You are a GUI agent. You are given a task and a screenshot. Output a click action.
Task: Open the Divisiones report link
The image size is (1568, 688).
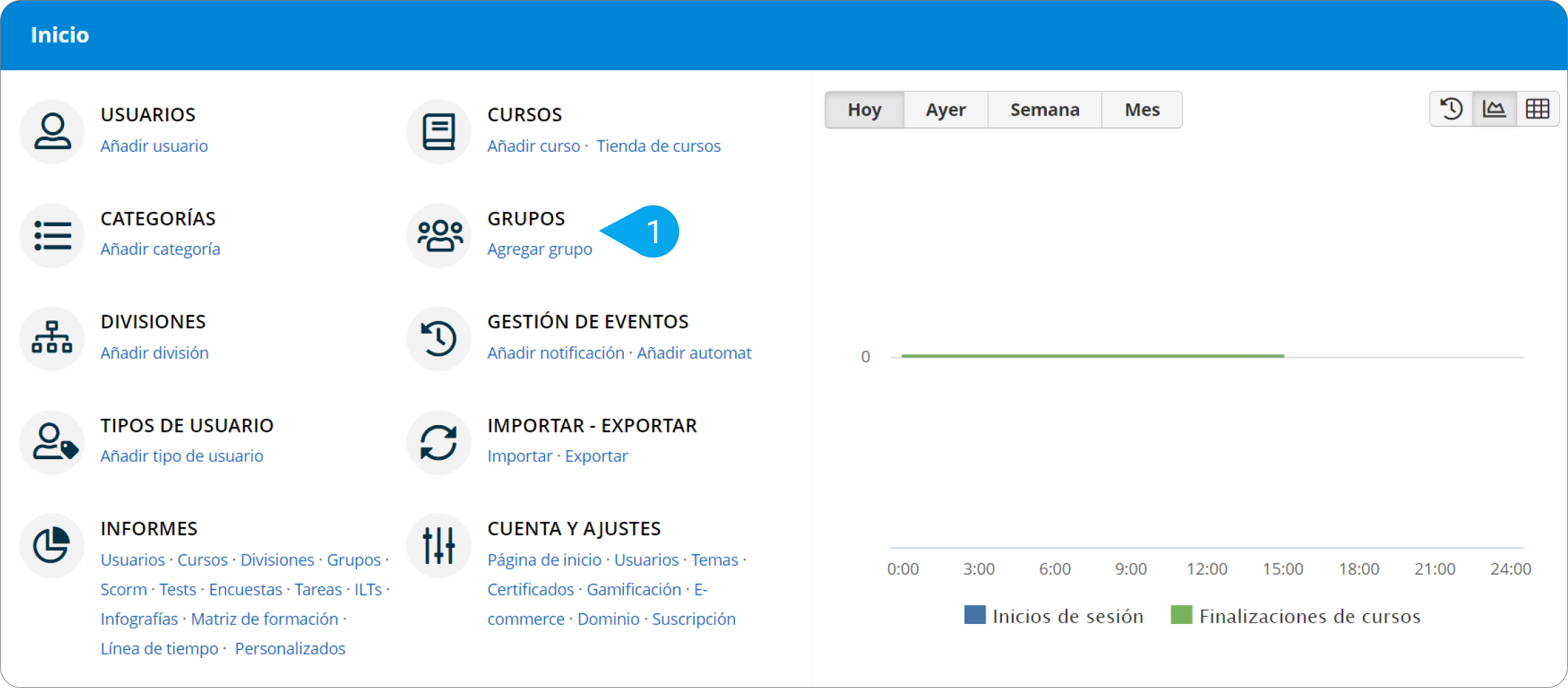(x=277, y=560)
